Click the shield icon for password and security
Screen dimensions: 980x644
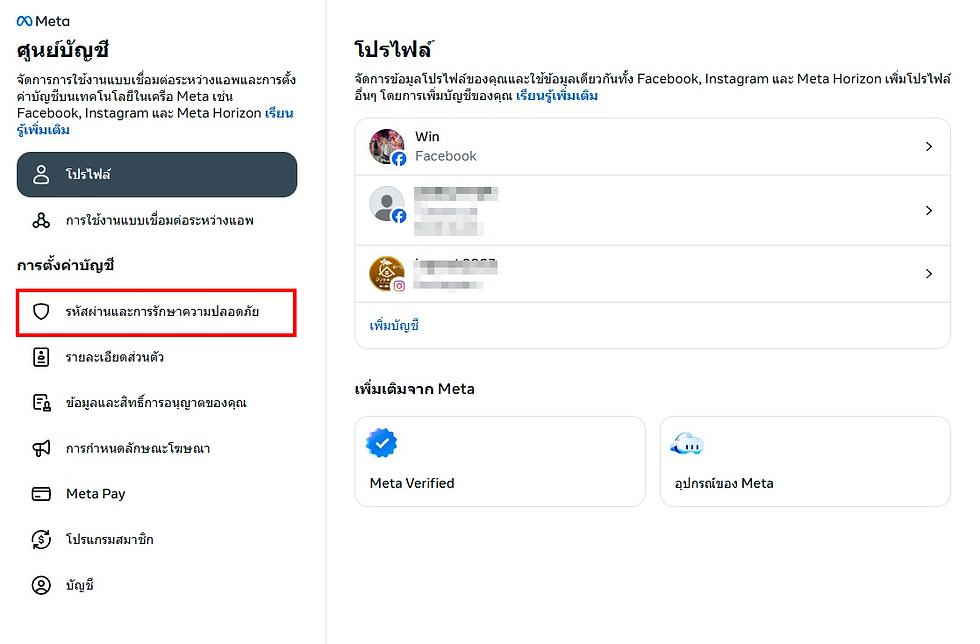click(41, 312)
